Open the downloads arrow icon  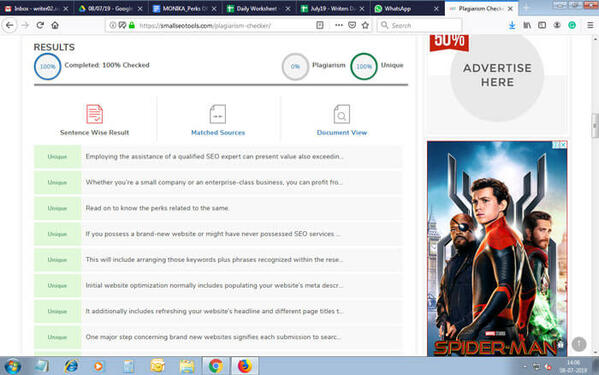click(x=512, y=25)
